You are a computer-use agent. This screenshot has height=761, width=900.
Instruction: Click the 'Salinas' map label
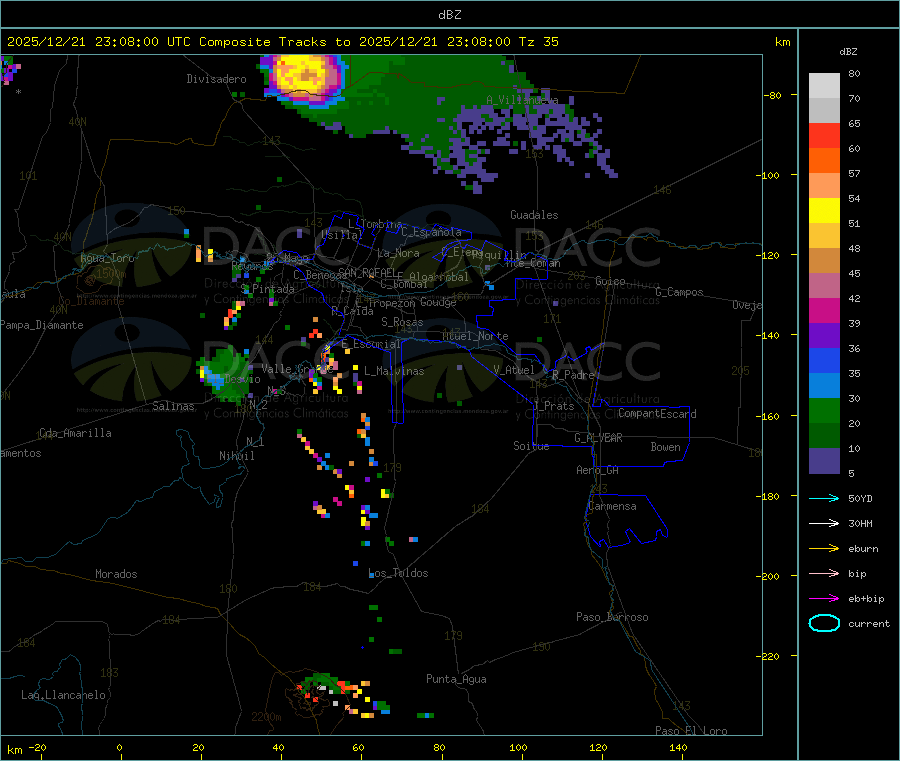coord(173,406)
